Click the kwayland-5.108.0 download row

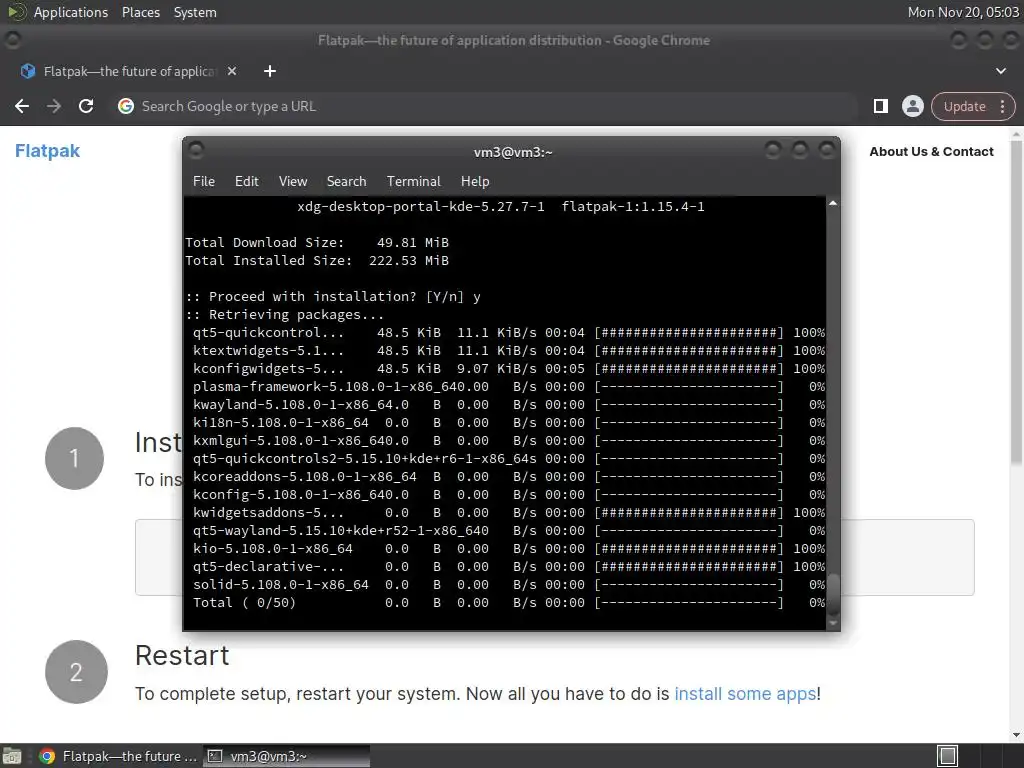[x=508, y=405]
